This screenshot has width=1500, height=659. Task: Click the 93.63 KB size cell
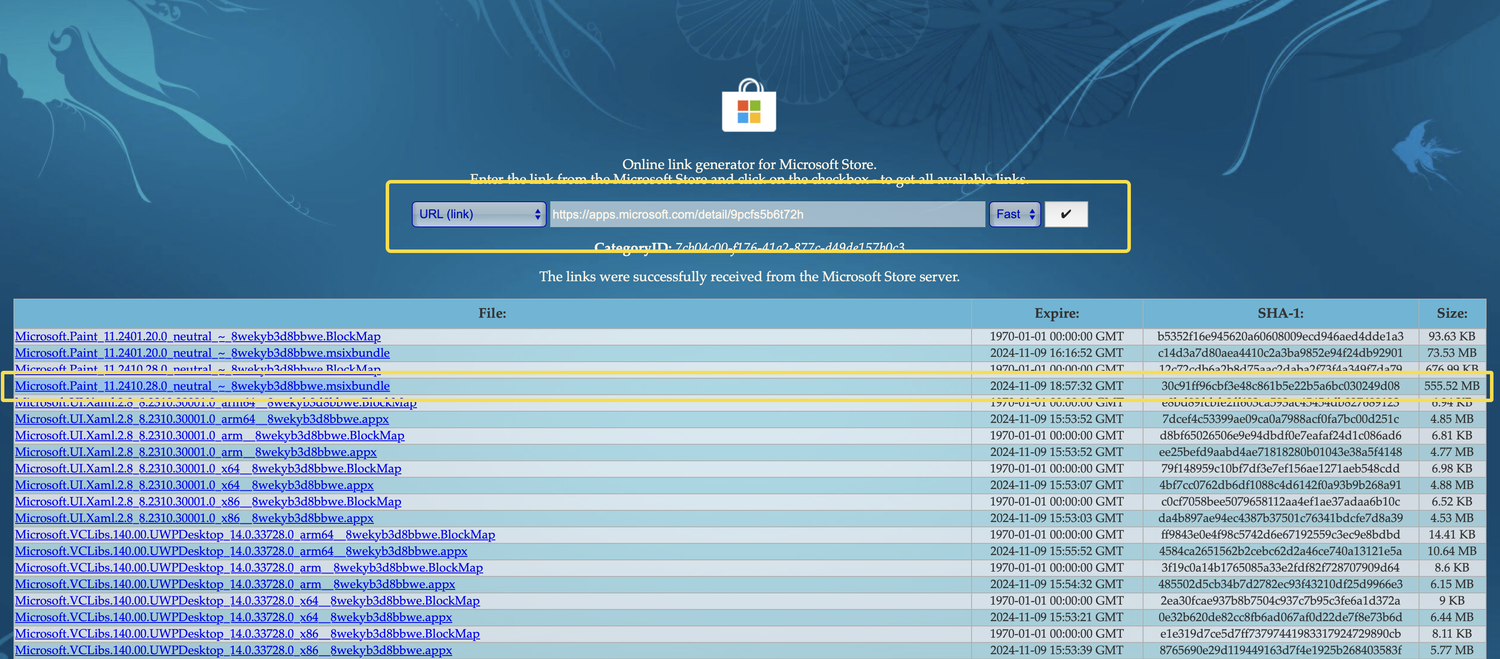pyautogui.click(x=1452, y=336)
